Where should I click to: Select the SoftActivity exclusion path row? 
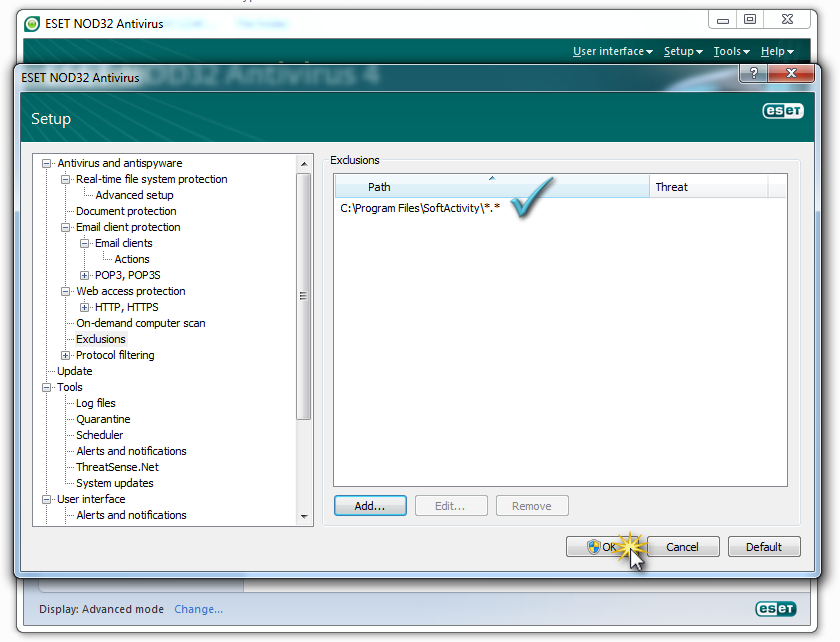click(x=560, y=208)
